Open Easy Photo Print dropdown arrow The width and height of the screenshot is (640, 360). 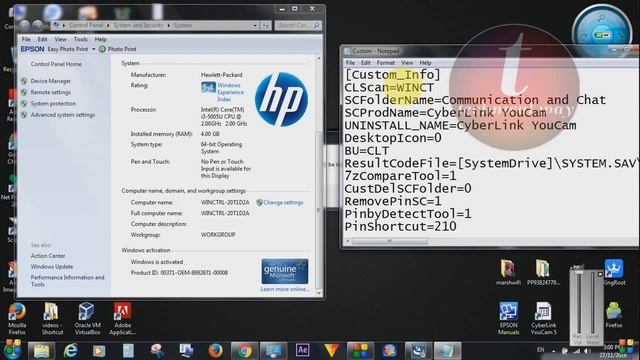point(93,49)
